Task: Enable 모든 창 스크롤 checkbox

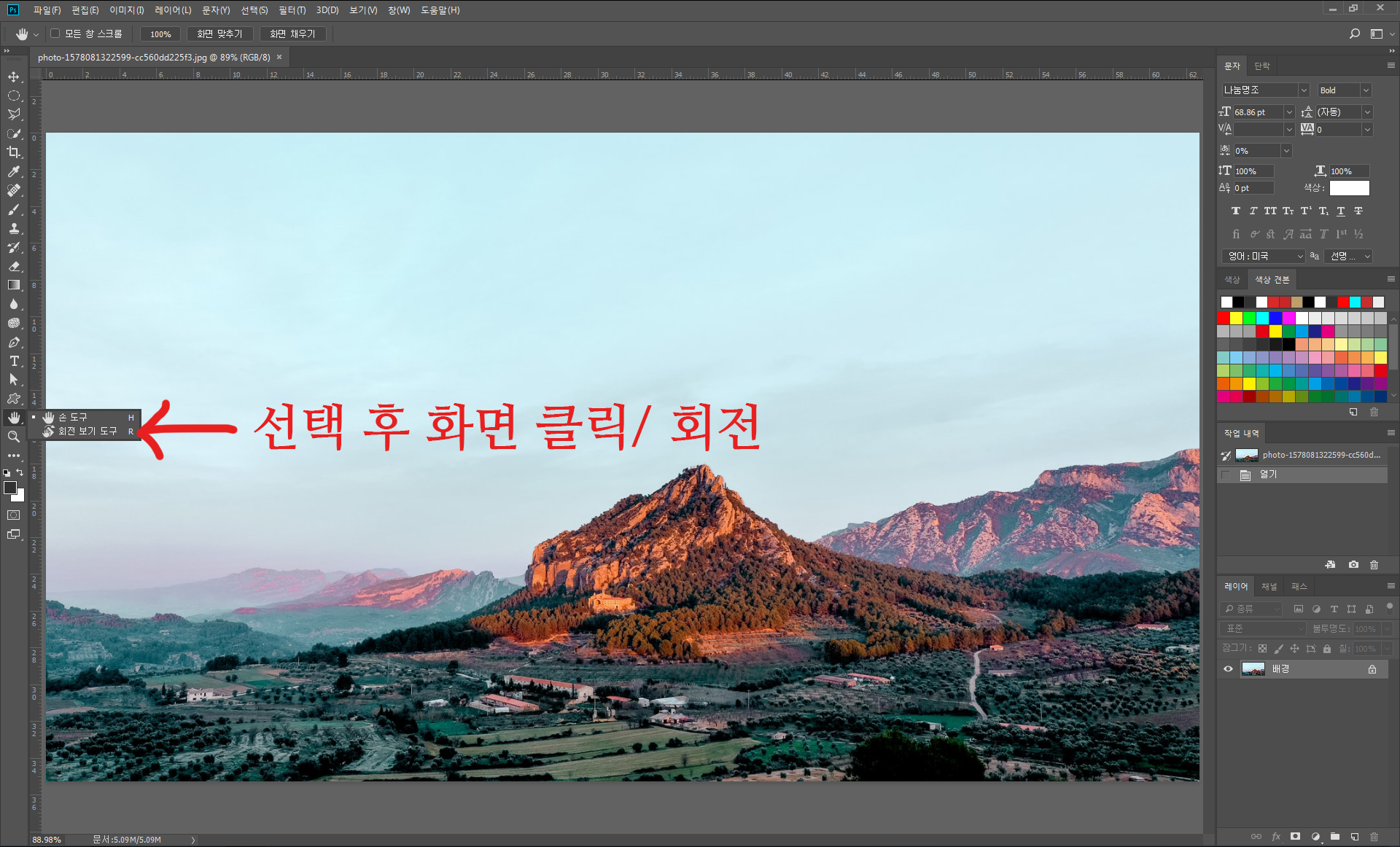Action: 55,34
